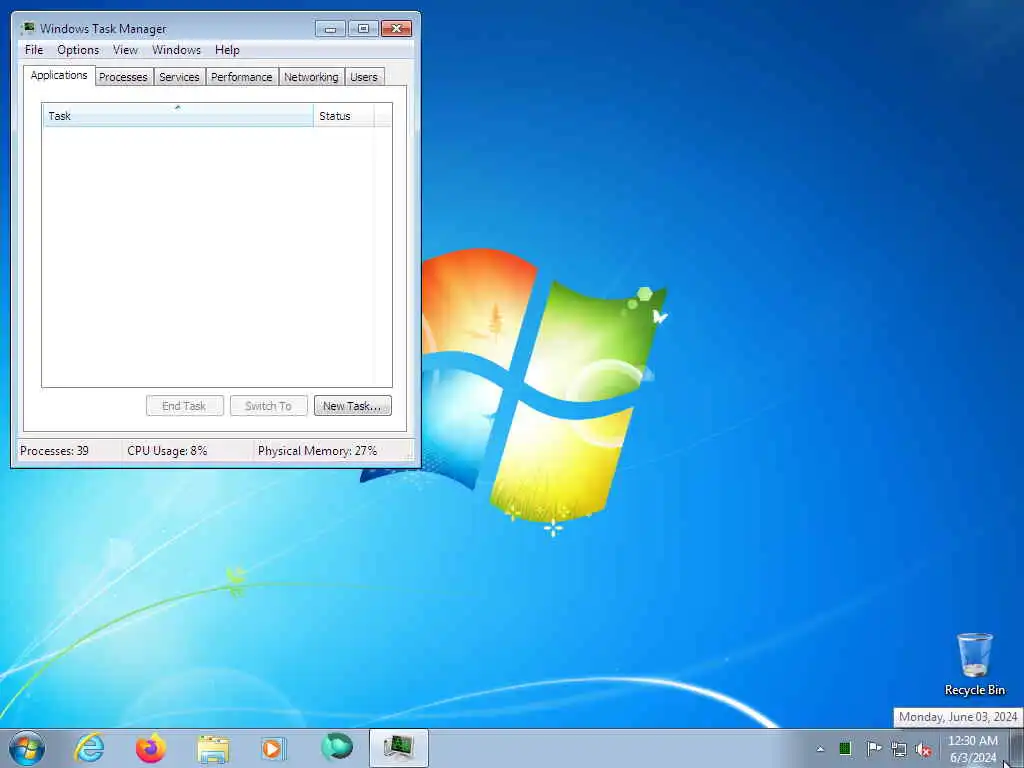Click the Show desktop strip
Viewport: 1024px width, 768px height.
[x=1016, y=748]
